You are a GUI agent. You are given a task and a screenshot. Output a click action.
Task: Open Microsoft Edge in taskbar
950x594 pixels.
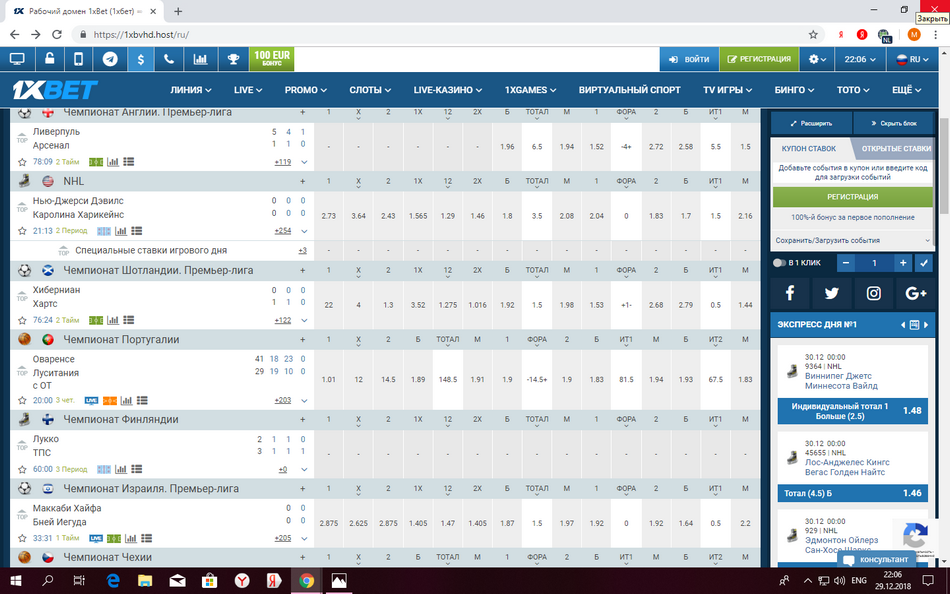point(113,581)
